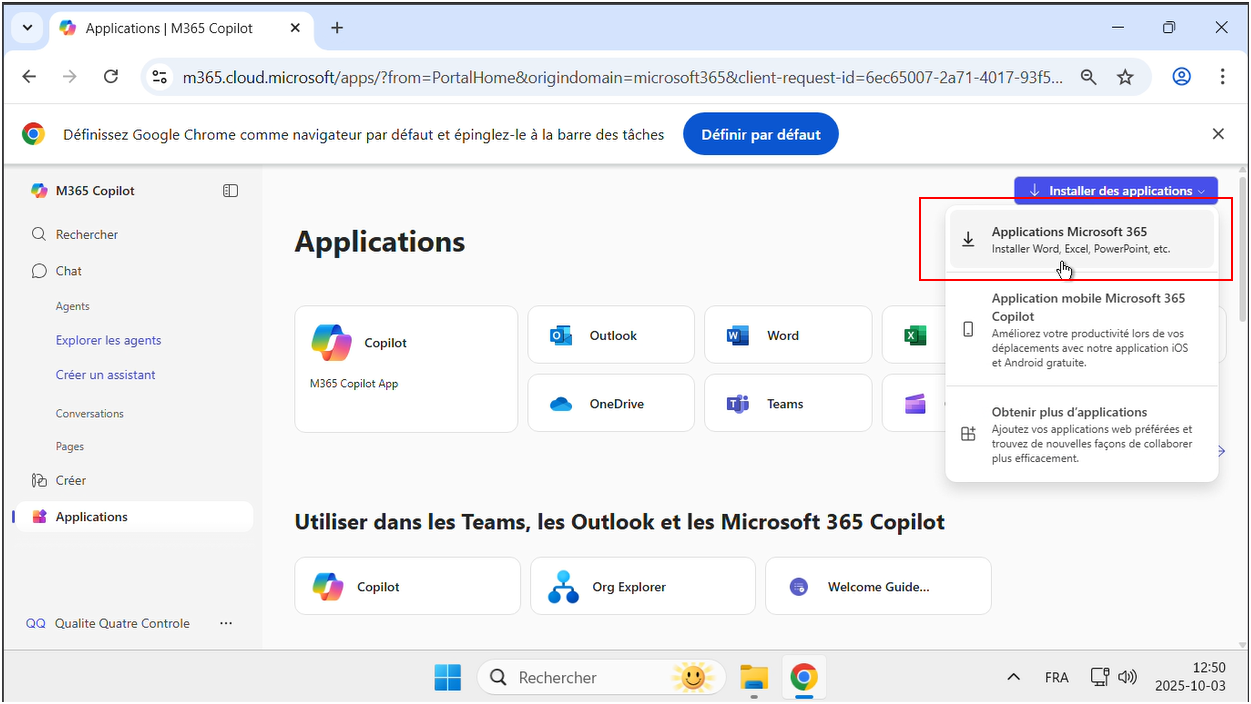
Task: Open the Outlook app tile
Action: click(611, 335)
